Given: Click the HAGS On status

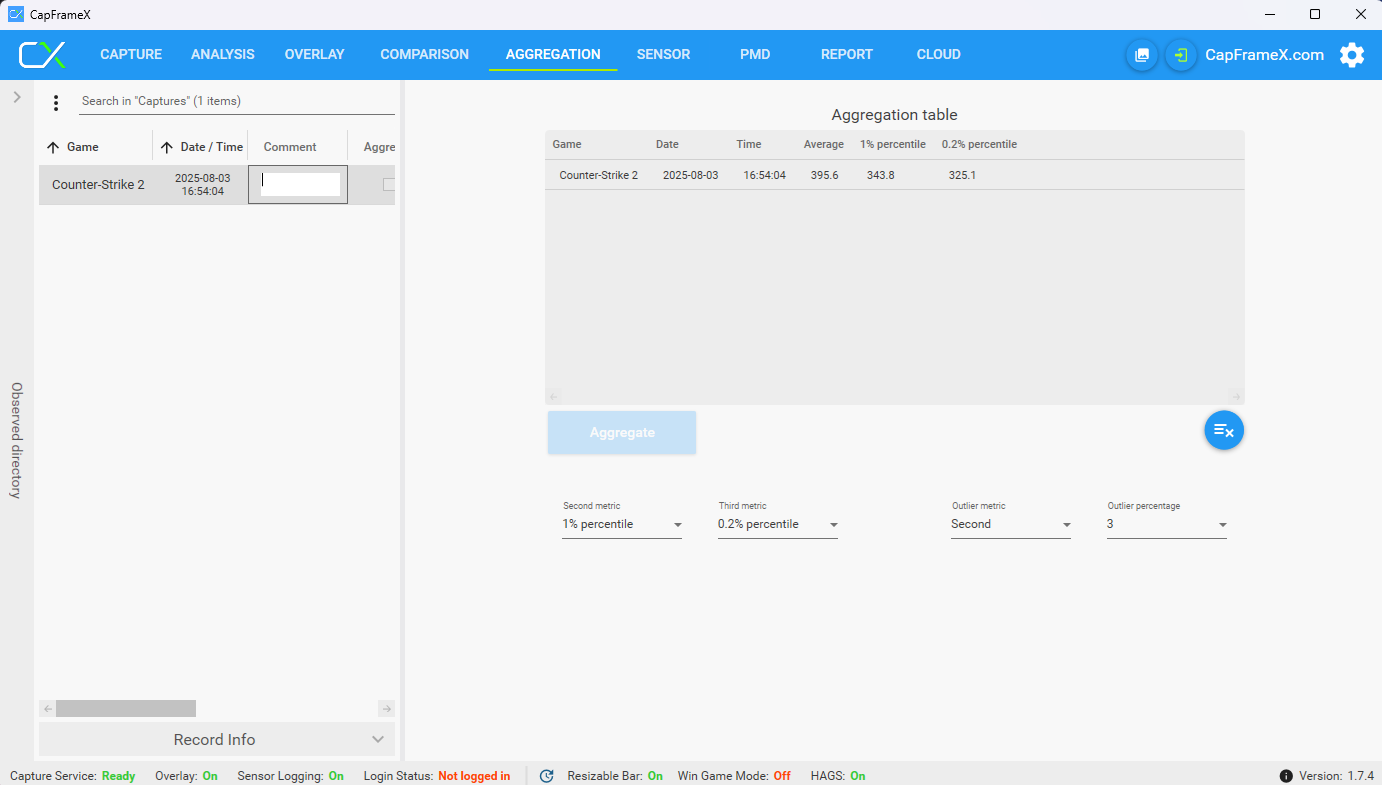Looking at the screenshot, I should (x=838, y=776).
